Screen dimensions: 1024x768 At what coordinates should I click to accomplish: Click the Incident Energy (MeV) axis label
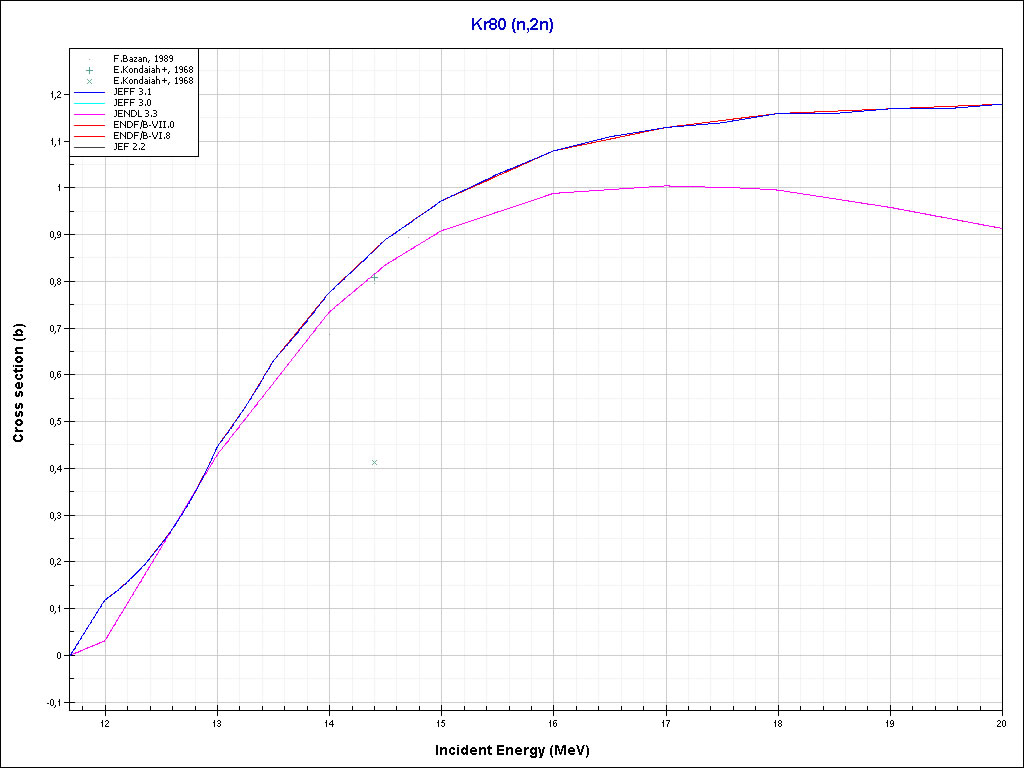click(x=519, y=749)
